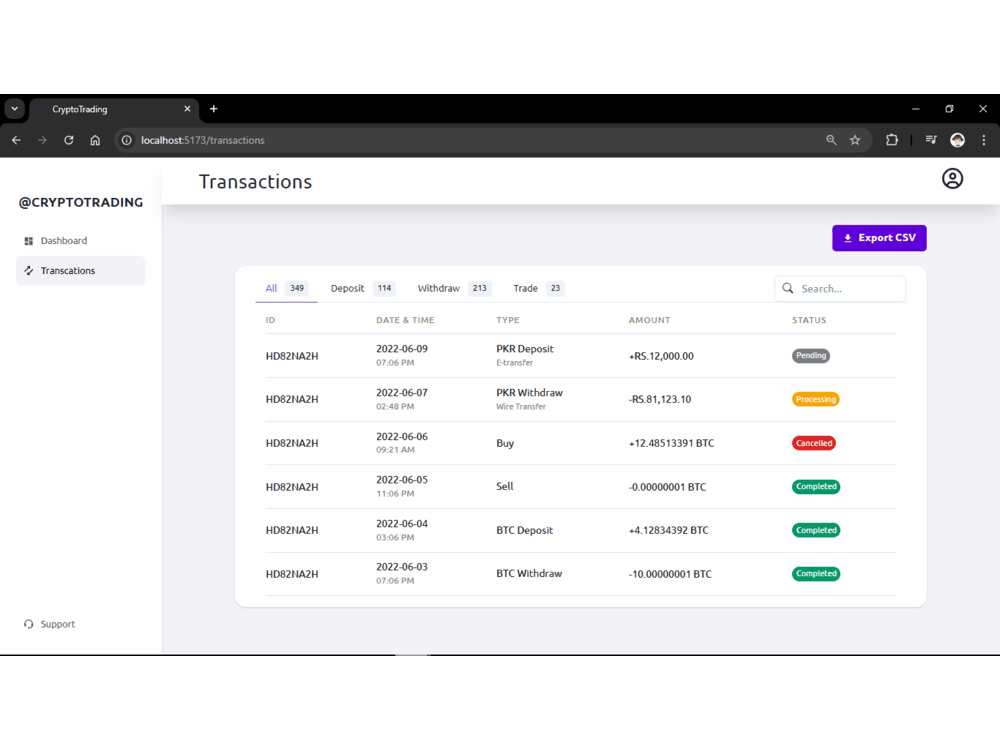Open the browser extensions puzzle icon
The image size is (1000, 750).
point(892,140)
